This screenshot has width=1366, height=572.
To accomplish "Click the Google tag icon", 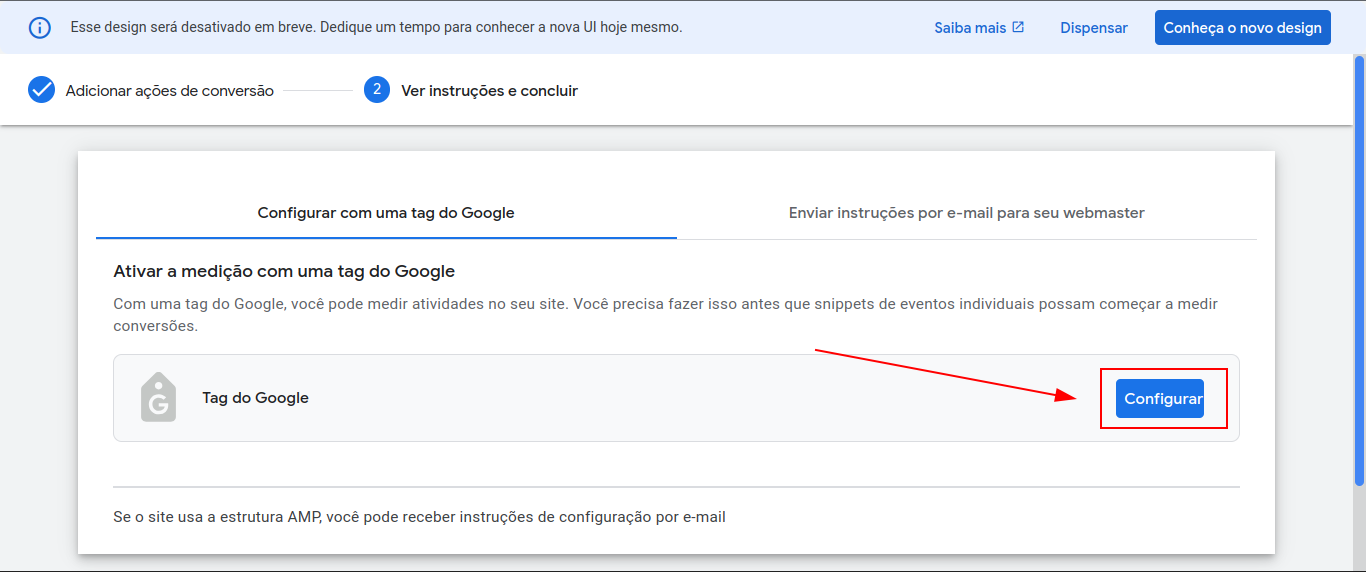I will tap(158, 397).
